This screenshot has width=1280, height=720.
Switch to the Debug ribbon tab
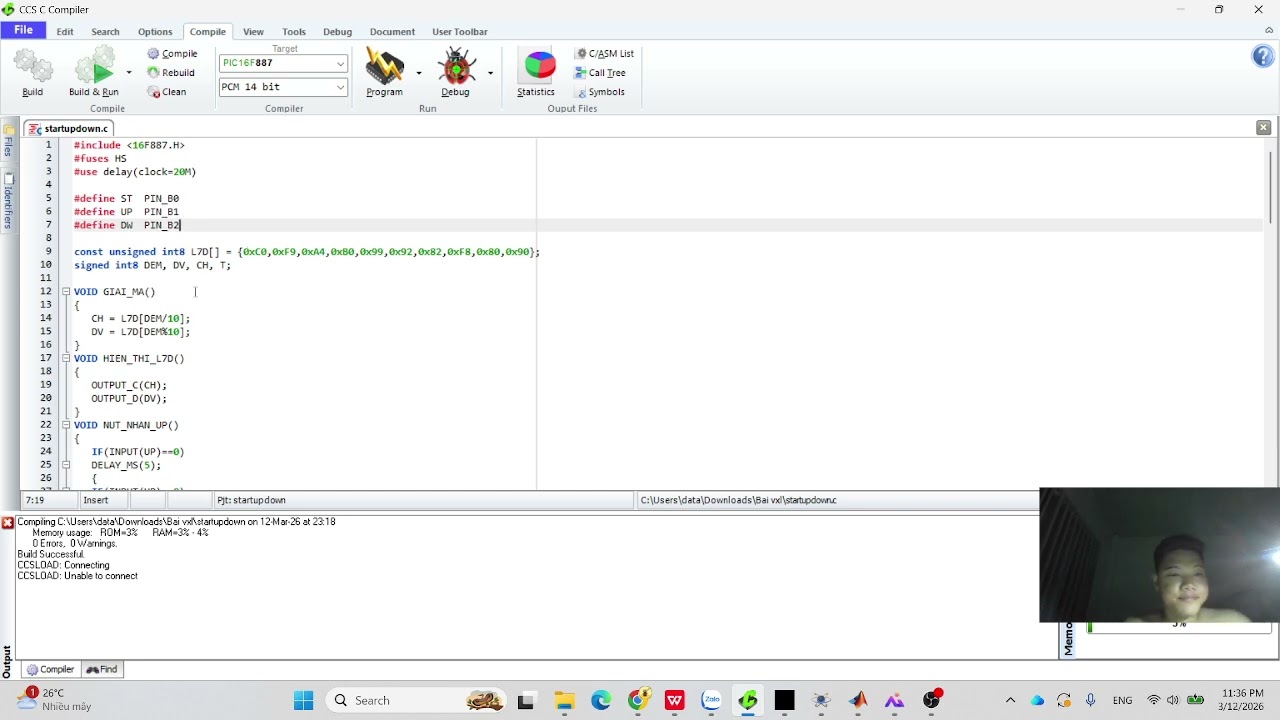tap(337, 32)
